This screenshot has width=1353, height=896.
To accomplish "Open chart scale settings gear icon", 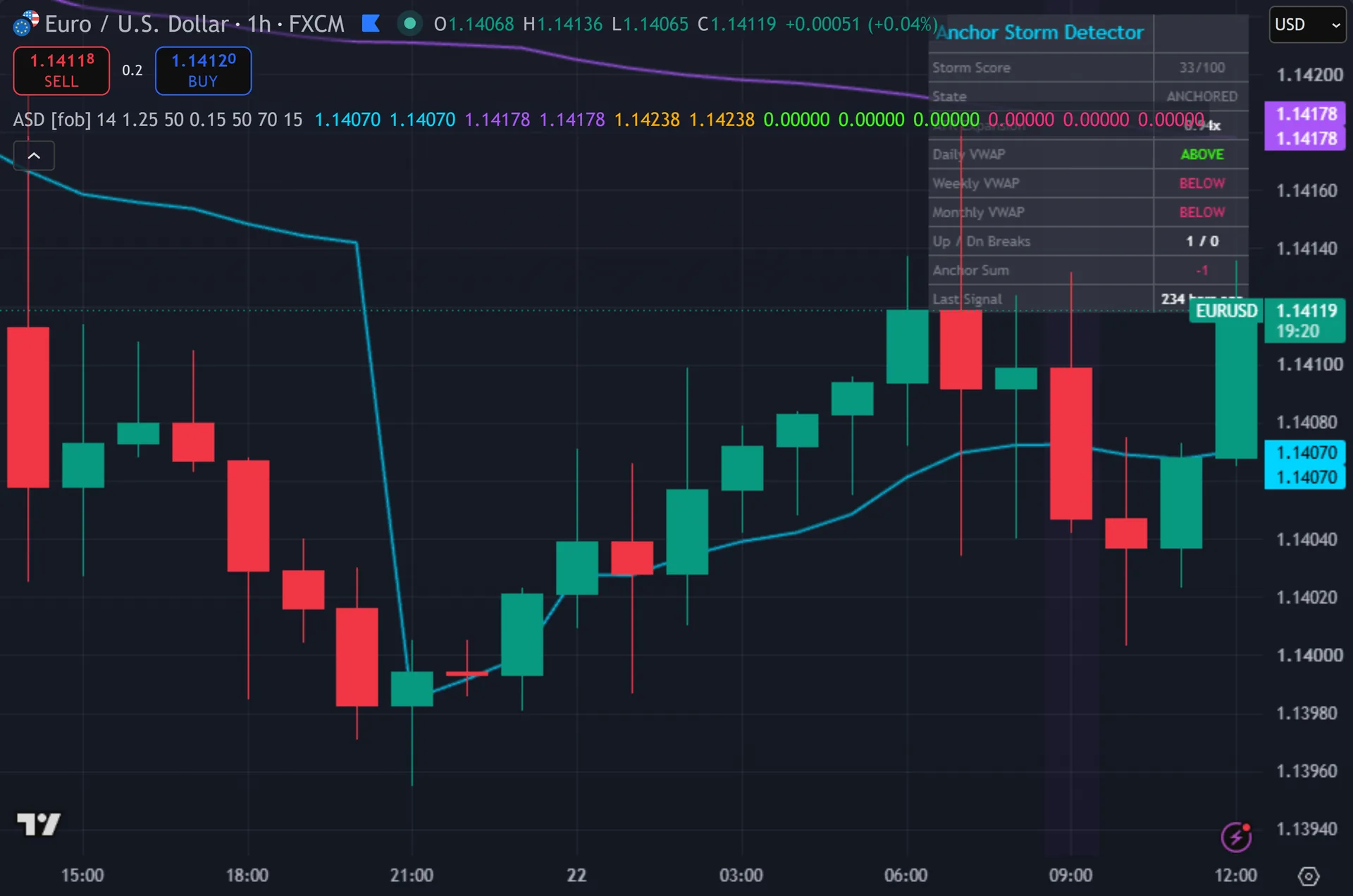I will coord(1308,876).
